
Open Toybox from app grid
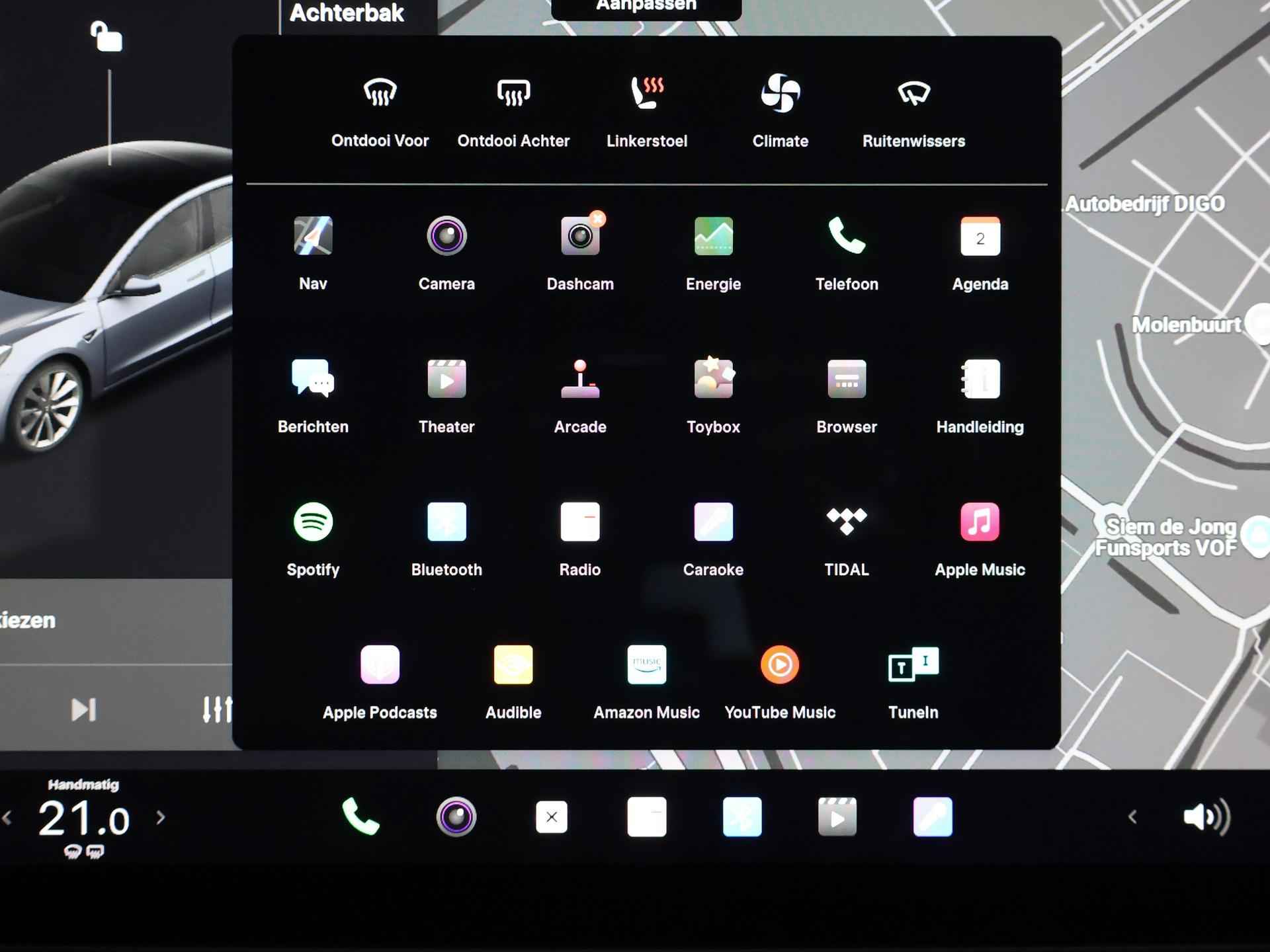point(713,379)
